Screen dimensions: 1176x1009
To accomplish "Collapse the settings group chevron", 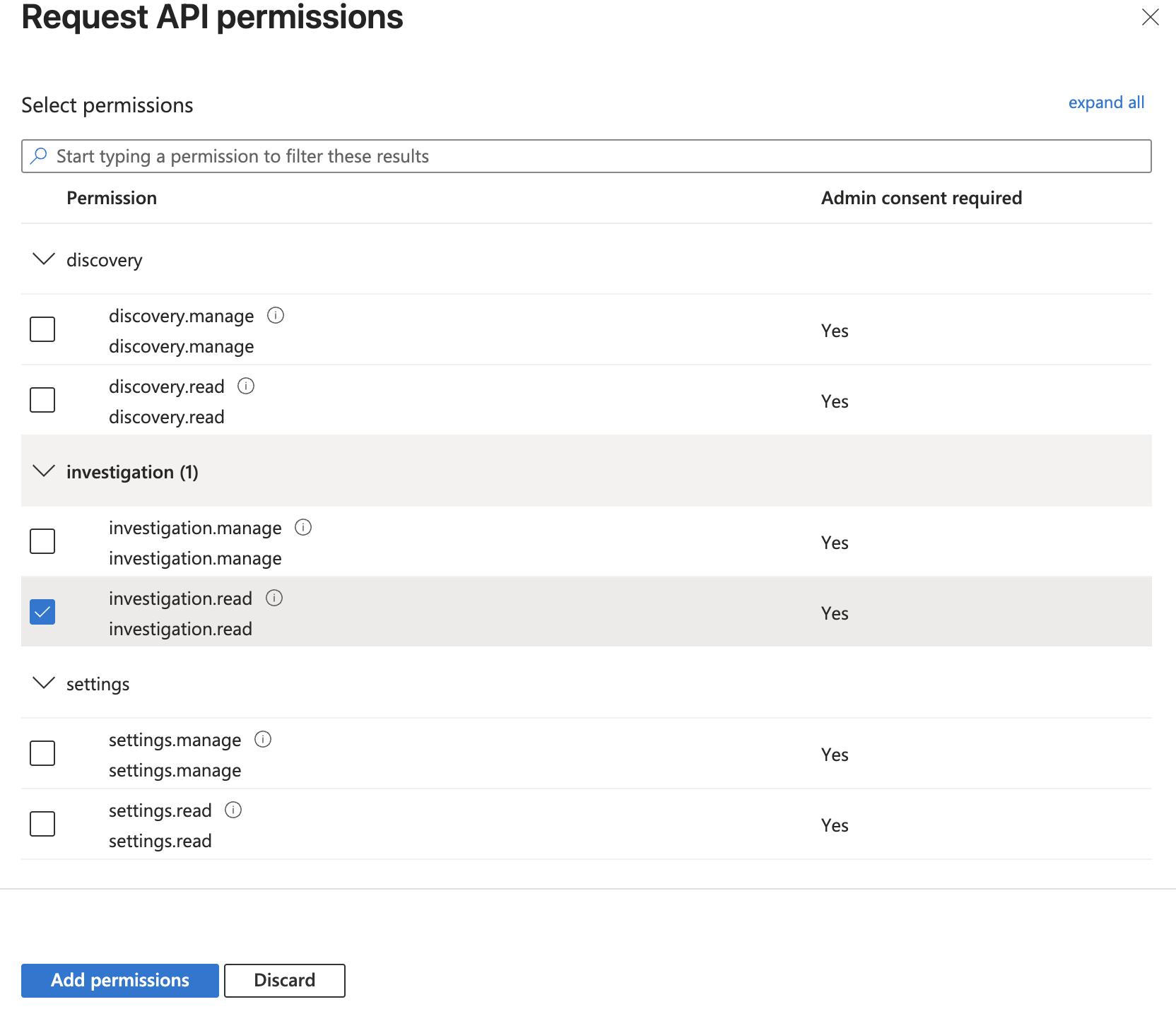I will [44, 683].
